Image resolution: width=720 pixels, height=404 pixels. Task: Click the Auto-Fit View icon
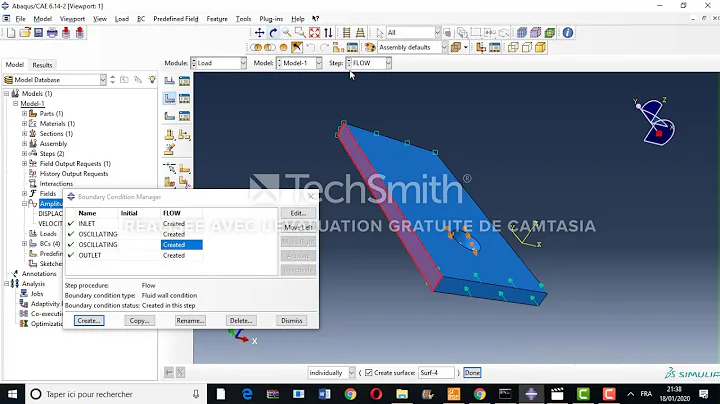pyautogui.click(x=315, y=33)
